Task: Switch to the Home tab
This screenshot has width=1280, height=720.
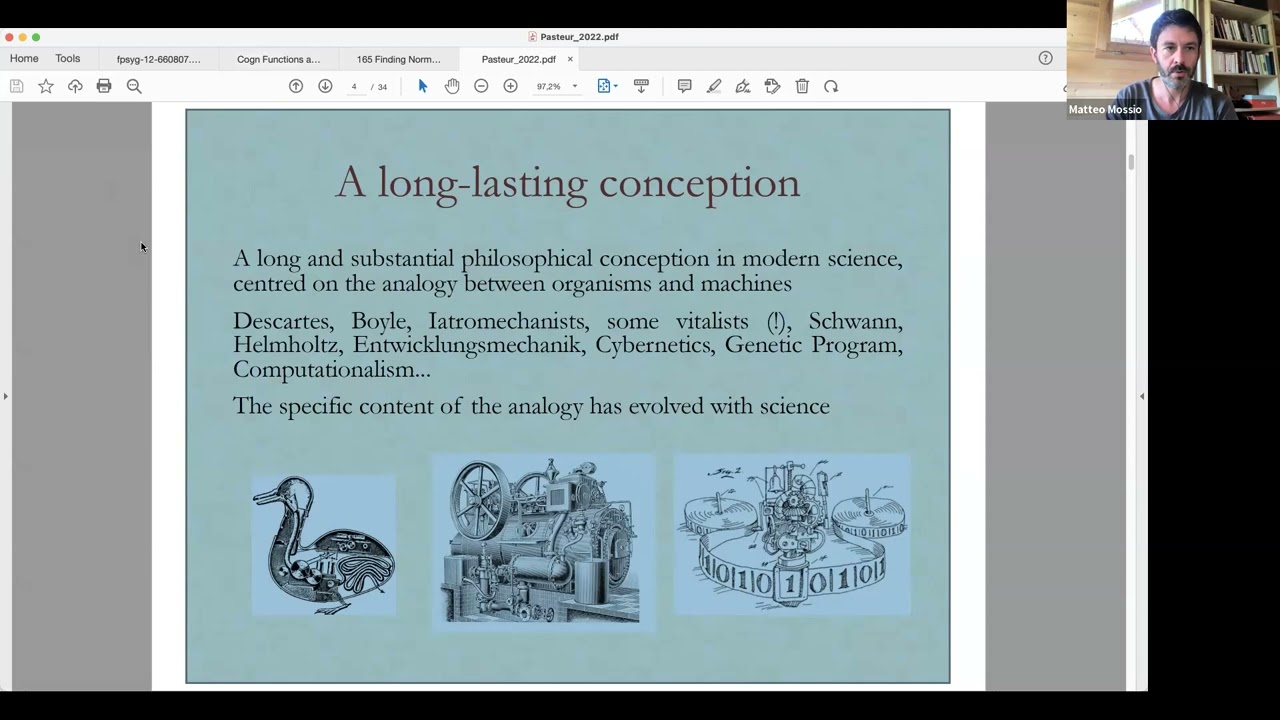Action: (x=24, y=58)
